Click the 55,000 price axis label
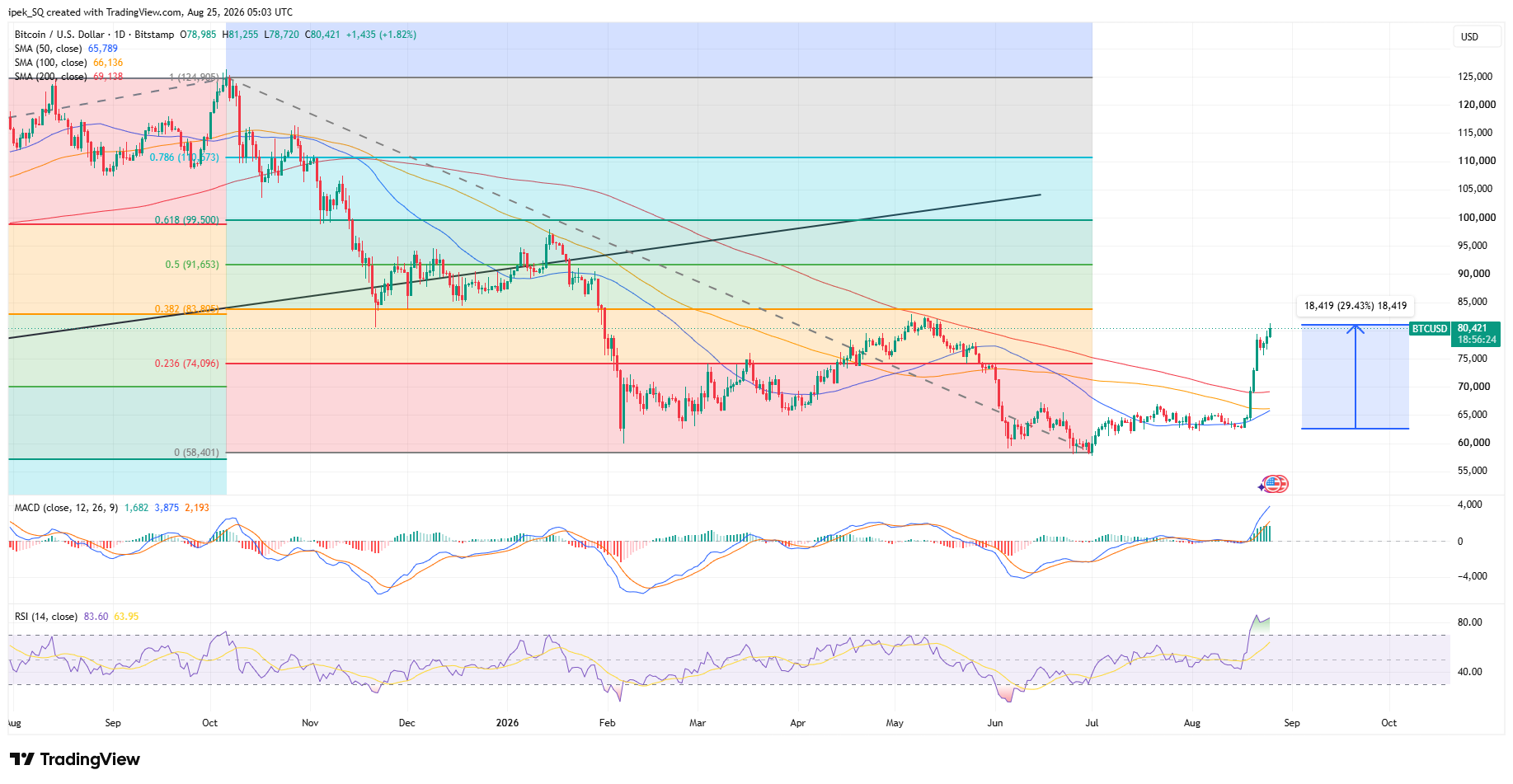The image size is (1513, 784). [x=1472, y=471]
